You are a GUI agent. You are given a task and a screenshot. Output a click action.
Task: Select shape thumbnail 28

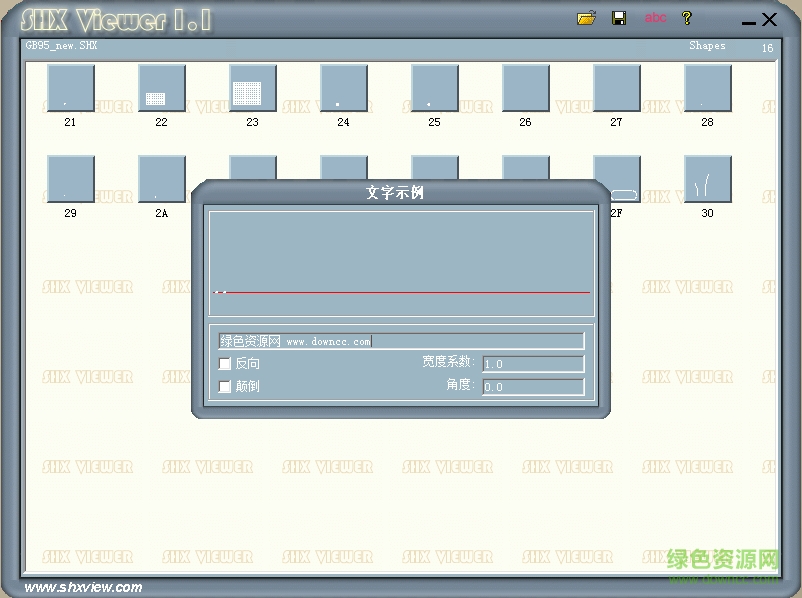[707, 89]
